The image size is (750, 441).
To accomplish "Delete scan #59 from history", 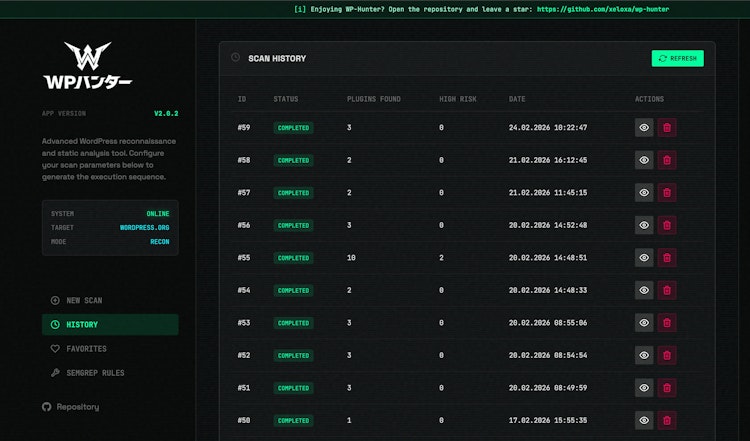I will click(x=667, y=128).
